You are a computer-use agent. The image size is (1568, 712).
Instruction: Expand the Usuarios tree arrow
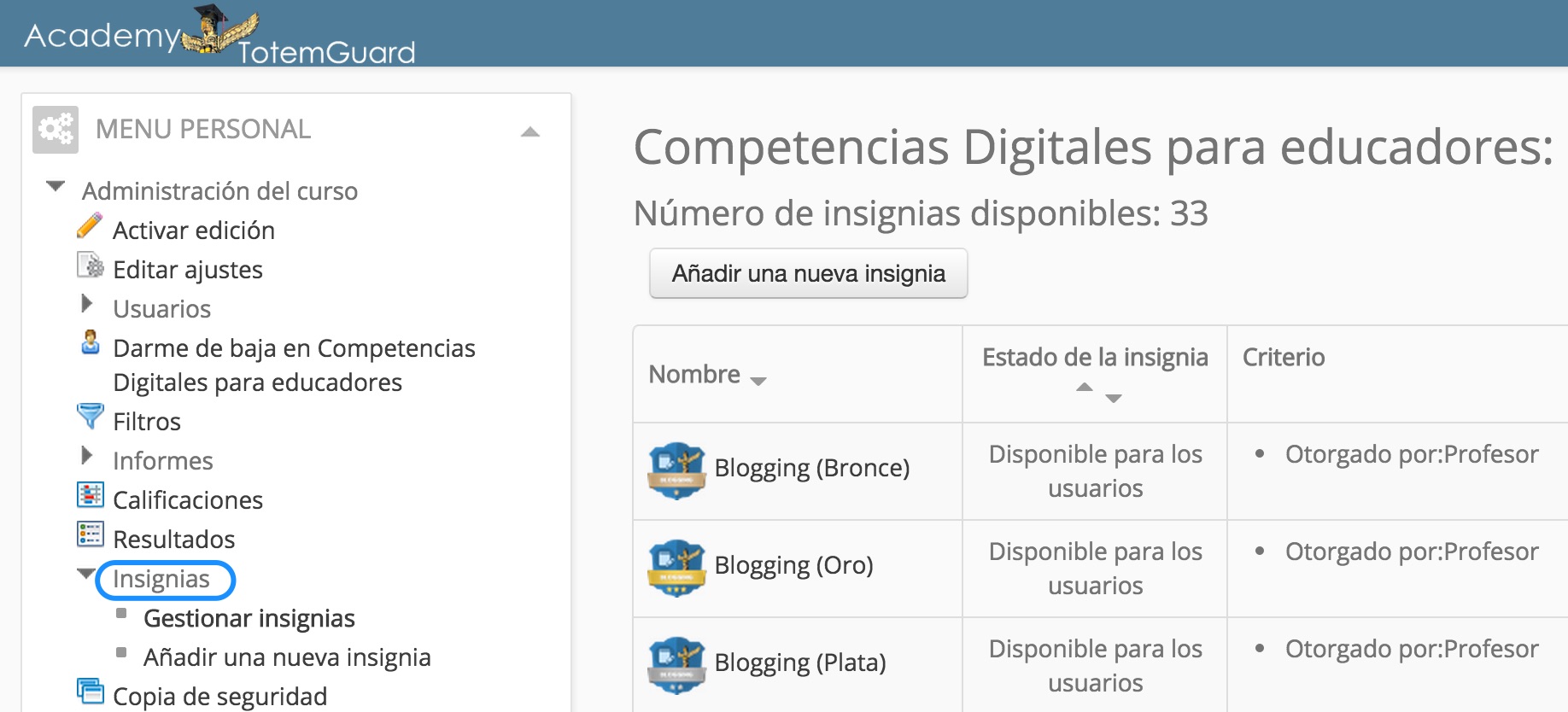point(86,303)
